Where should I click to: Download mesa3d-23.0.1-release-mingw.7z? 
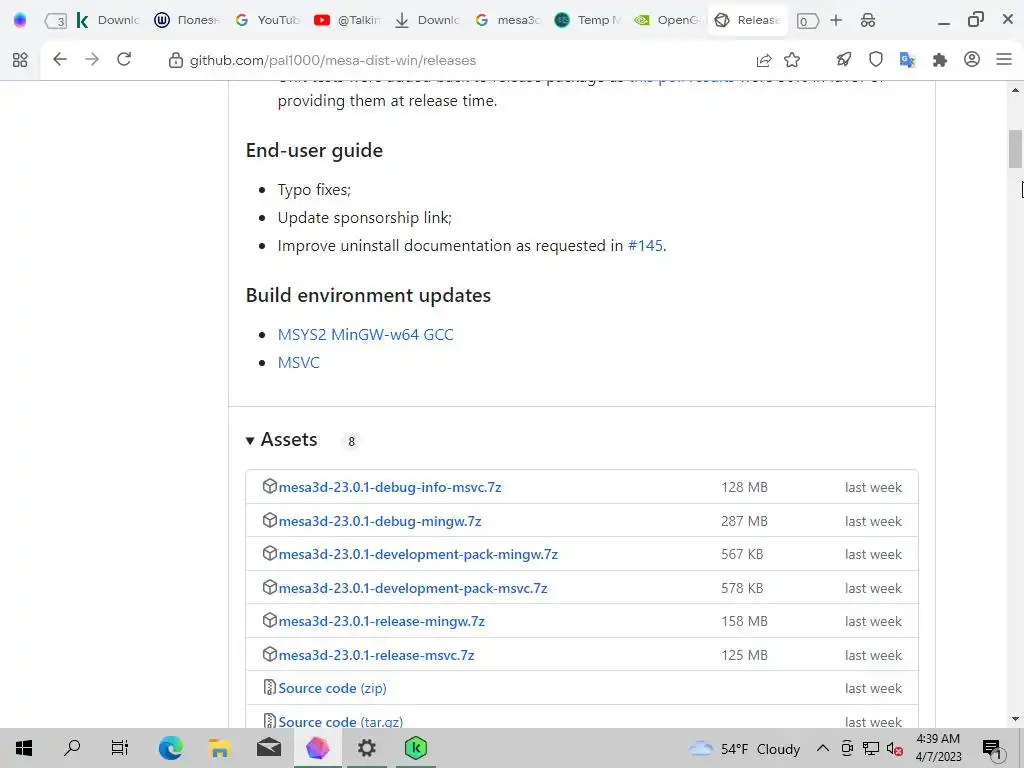click(381, 621)
